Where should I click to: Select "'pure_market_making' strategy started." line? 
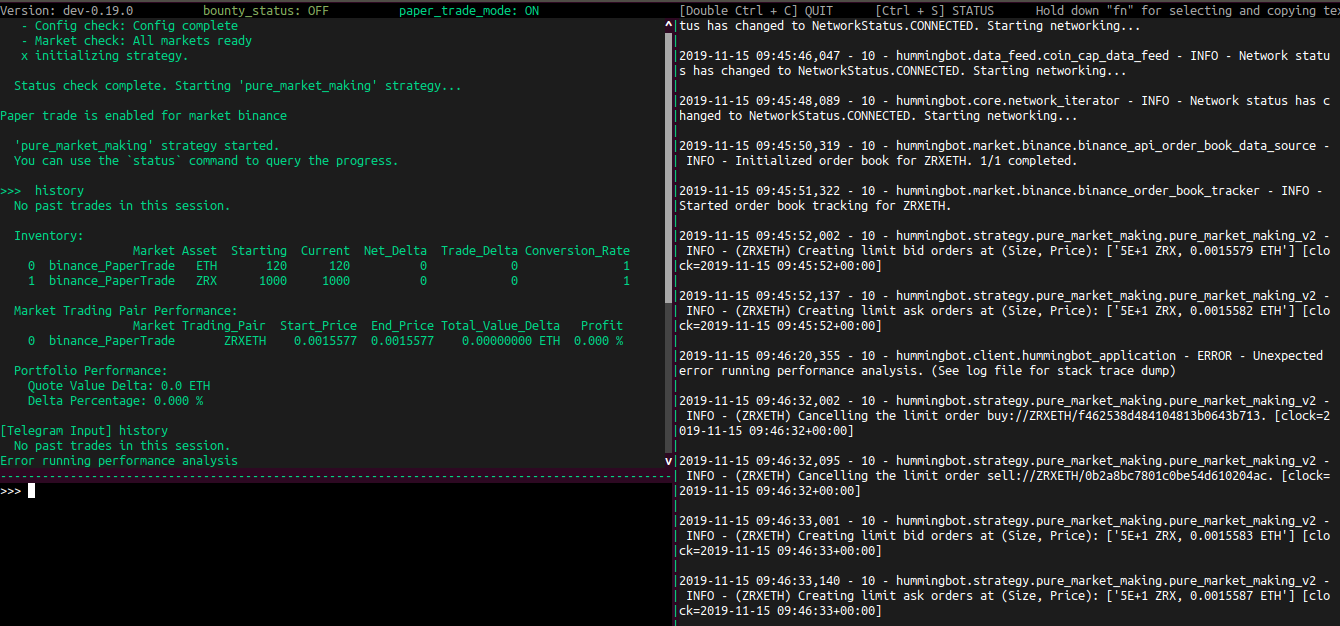pyautogui.click(x=147, y=146)
